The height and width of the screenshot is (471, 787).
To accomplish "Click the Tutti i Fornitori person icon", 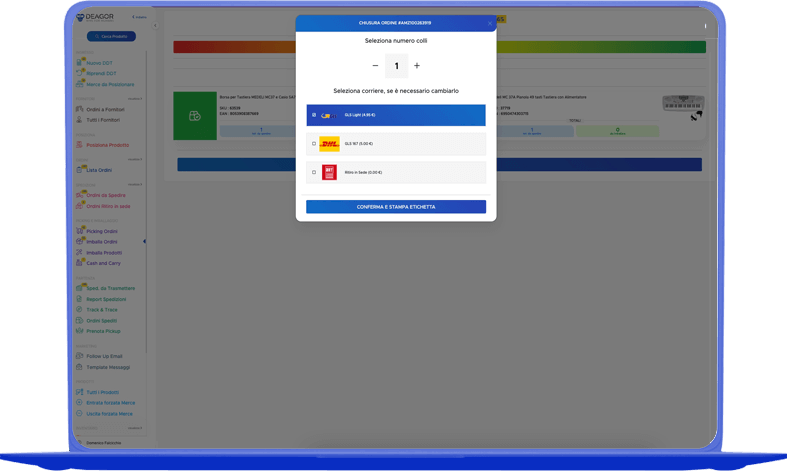I will pos(79,120).
